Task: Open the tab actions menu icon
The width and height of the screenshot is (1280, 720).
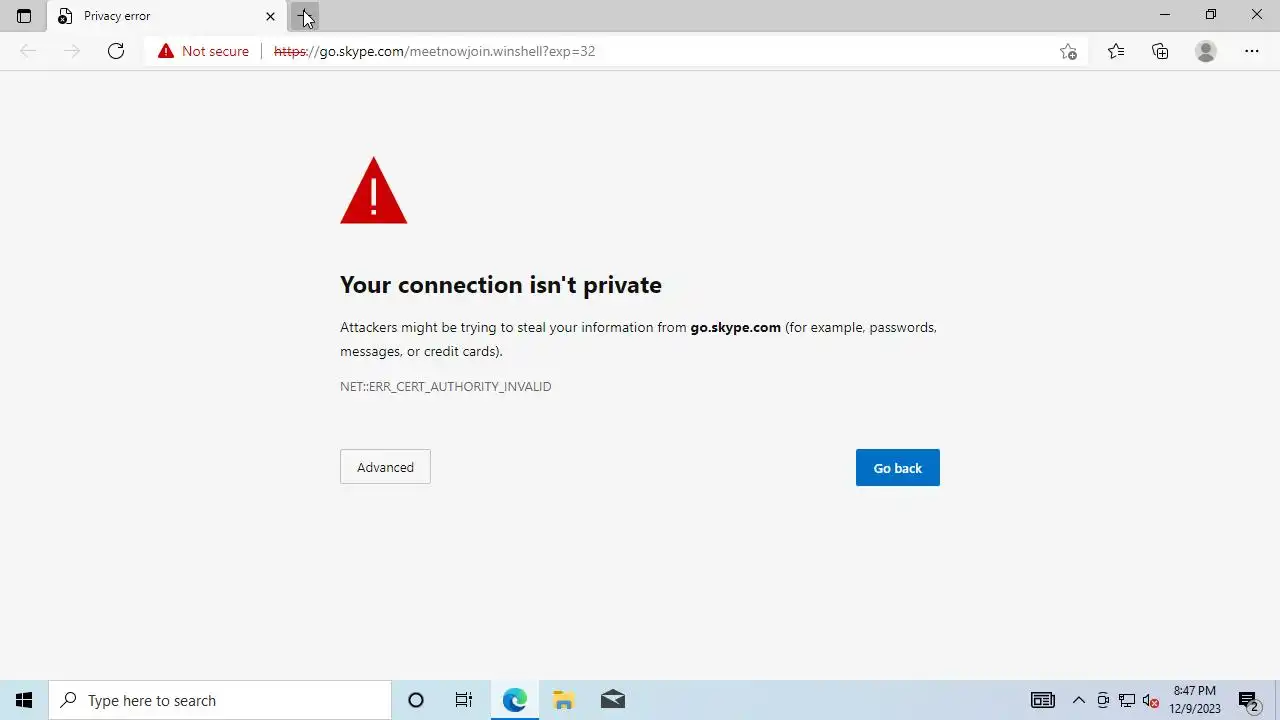Action: point(24,16)
